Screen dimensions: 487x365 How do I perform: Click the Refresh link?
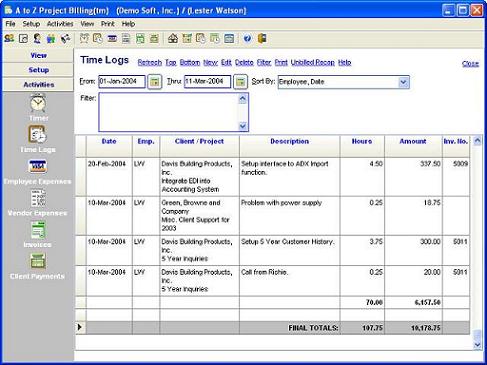pos(150,63)
